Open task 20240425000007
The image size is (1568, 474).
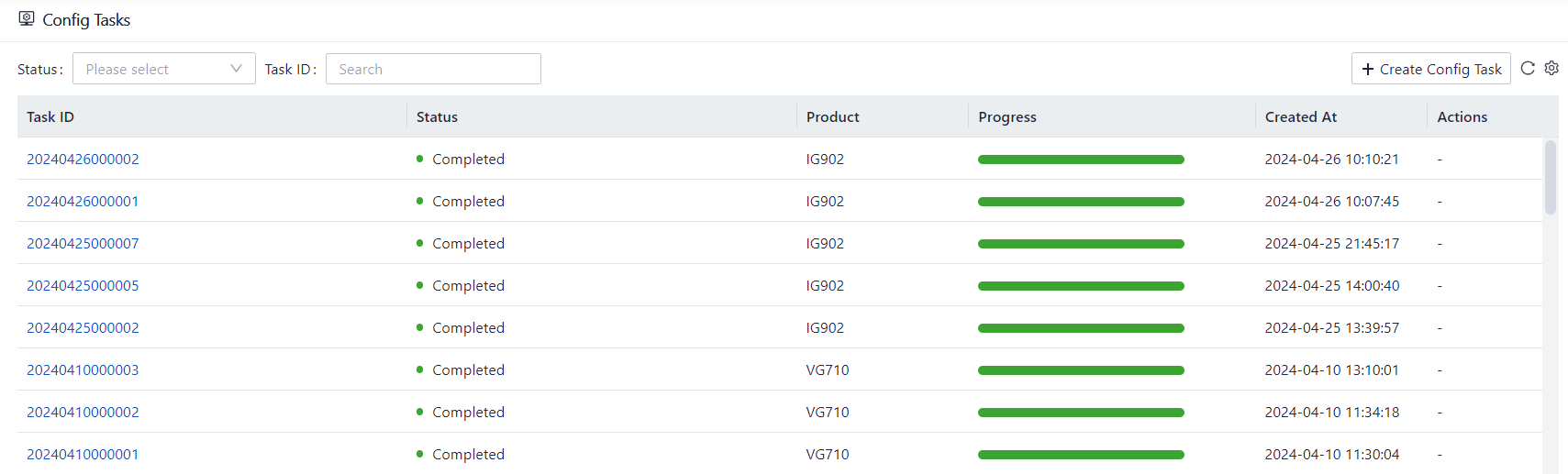coord(83,243)
